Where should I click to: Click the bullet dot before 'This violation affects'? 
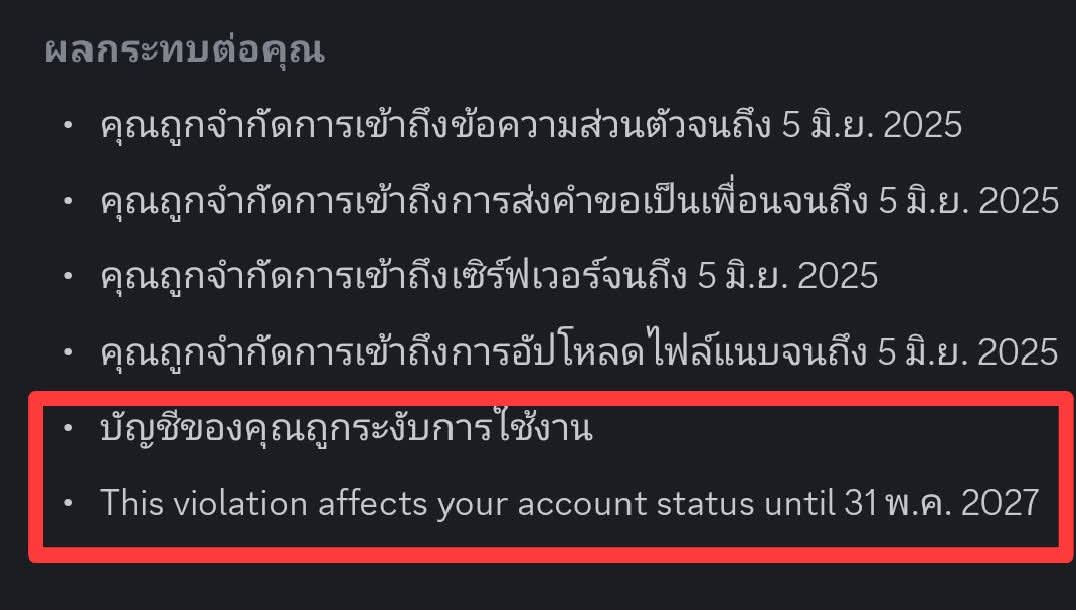click(x=67, y=503)
